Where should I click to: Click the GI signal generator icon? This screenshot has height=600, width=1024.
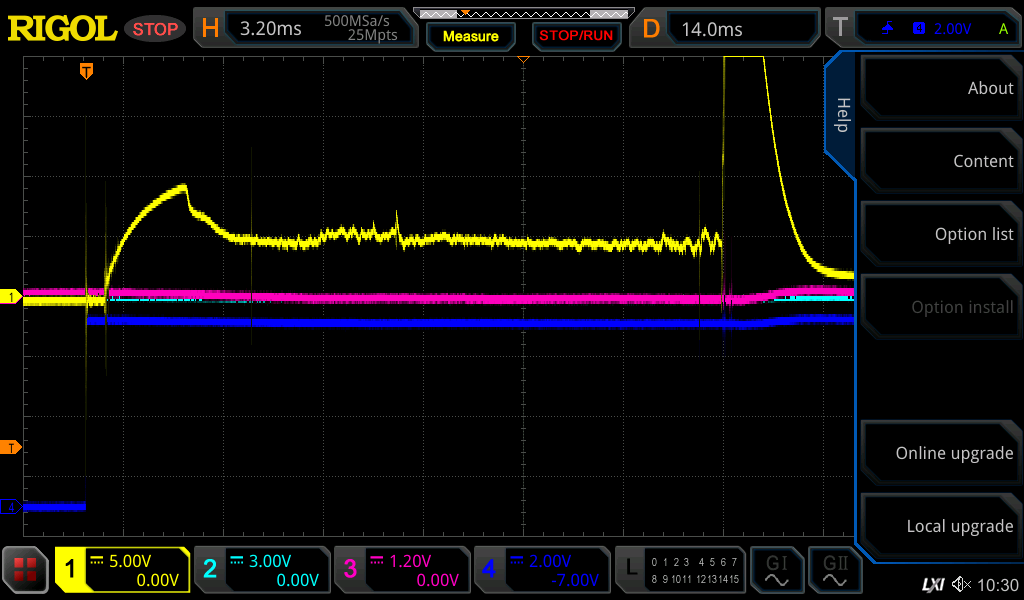coord(776,570)
